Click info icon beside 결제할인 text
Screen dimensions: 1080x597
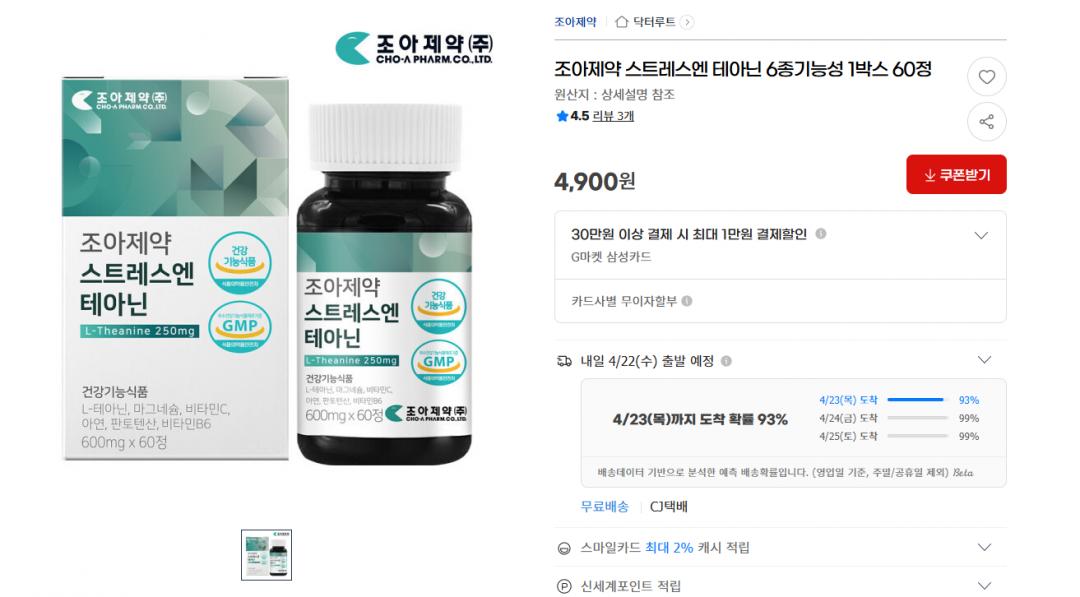820,233
